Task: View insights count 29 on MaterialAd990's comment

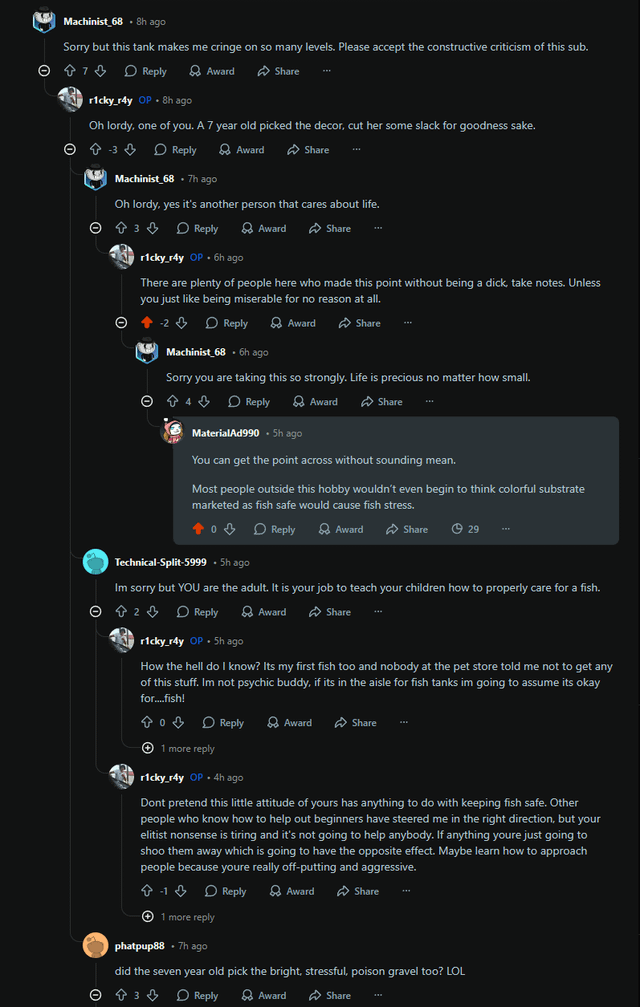Action: (x=465, y=529)
